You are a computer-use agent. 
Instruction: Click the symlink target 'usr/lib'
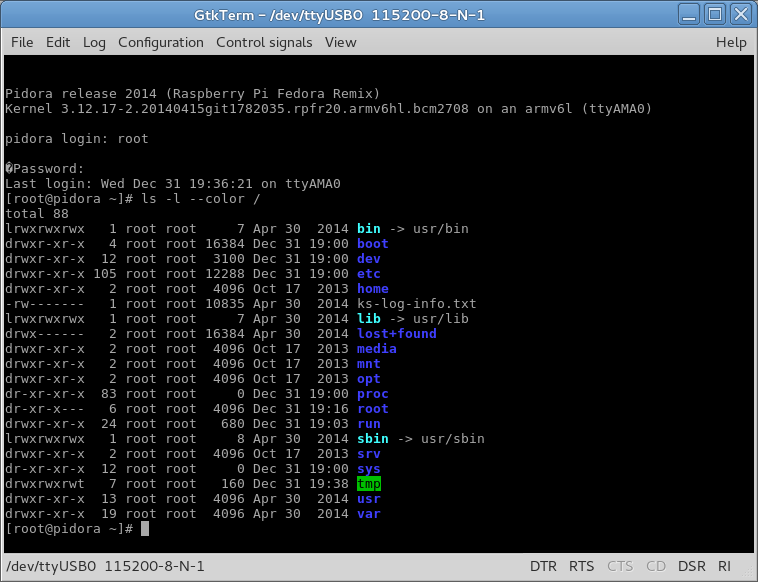point(440,319)
